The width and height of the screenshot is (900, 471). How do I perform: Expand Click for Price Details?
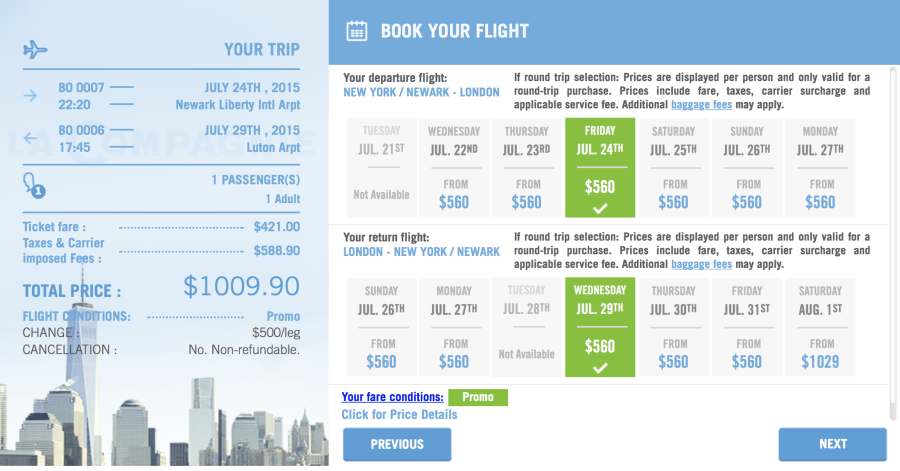[x=399, y=415]
